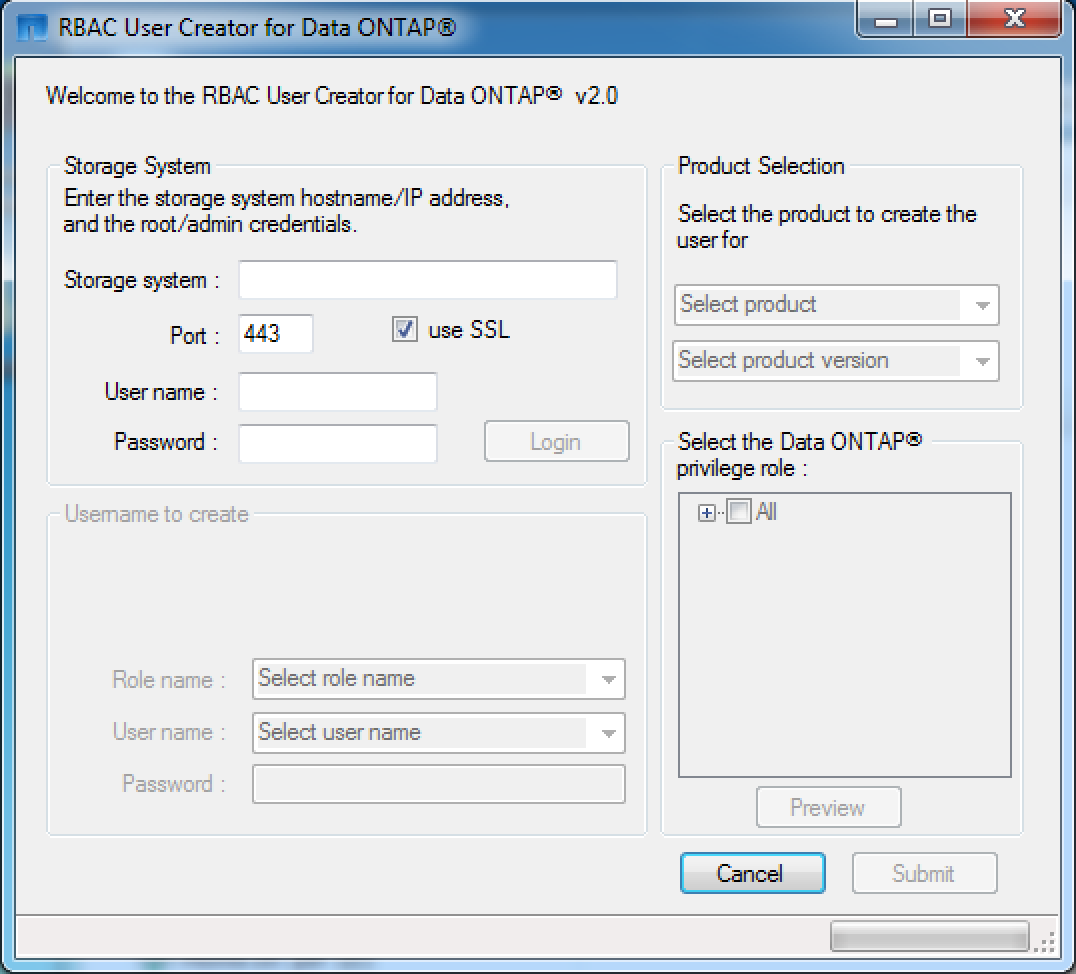Click the 'Port :' label
The image size is (1076, 974).
coord(195,336)
